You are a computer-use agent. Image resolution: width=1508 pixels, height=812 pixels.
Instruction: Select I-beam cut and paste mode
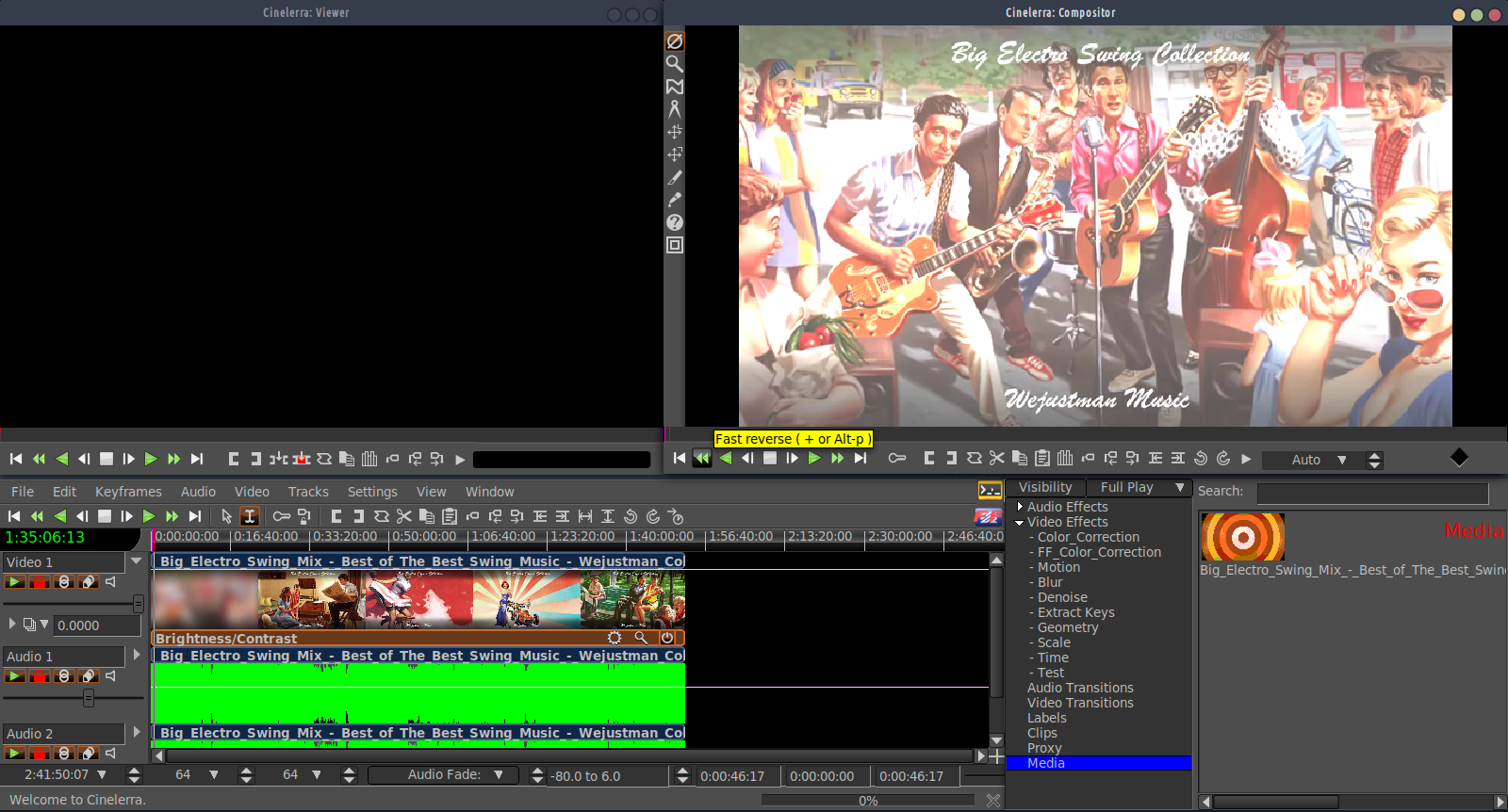250,516
